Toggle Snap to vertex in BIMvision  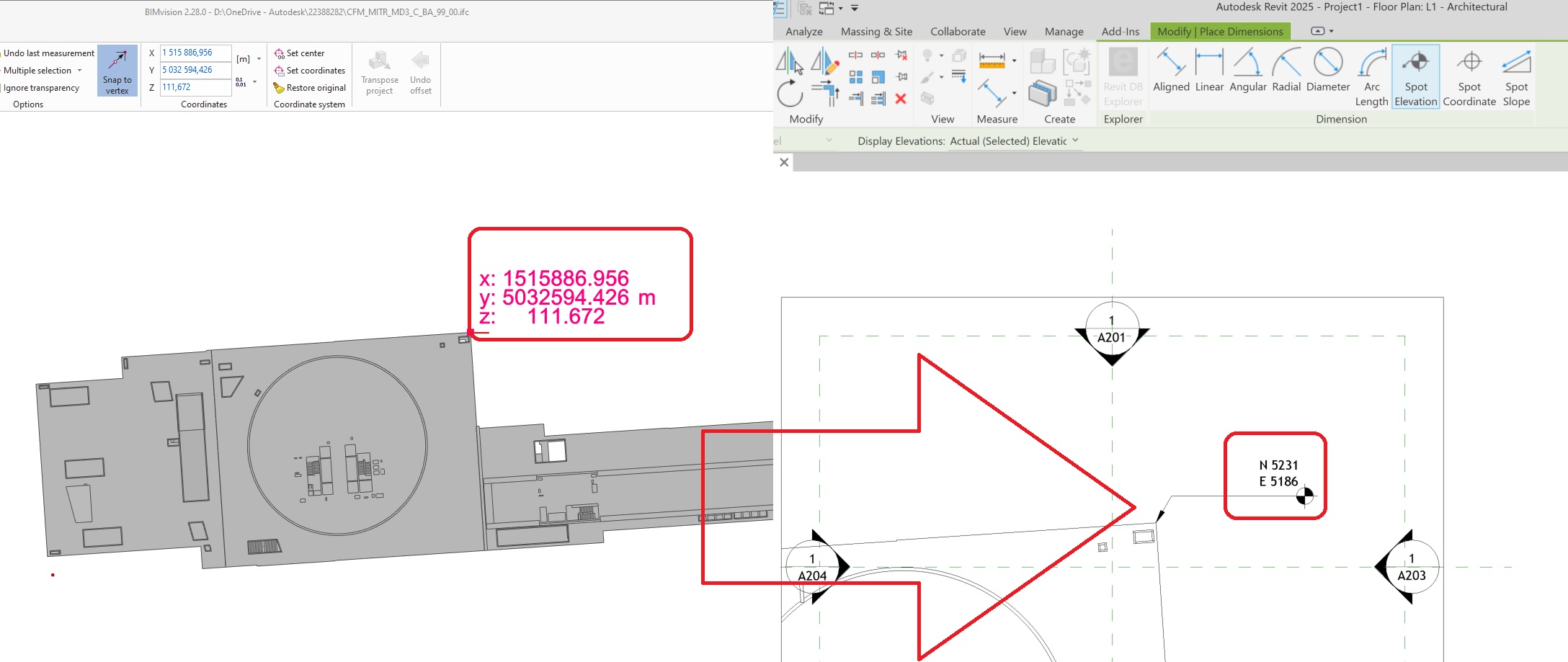click(117, 71)
